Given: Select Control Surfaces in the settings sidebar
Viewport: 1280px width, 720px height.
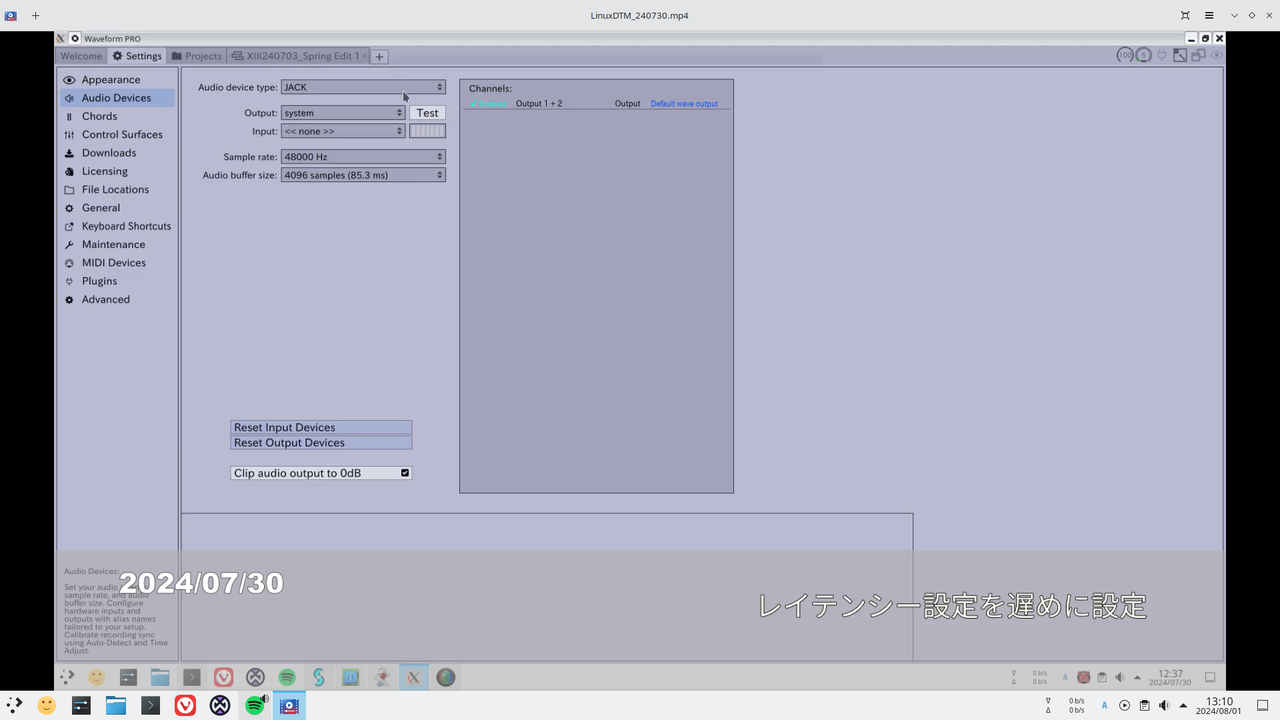Looking at the screenshot, I should 122,134.
